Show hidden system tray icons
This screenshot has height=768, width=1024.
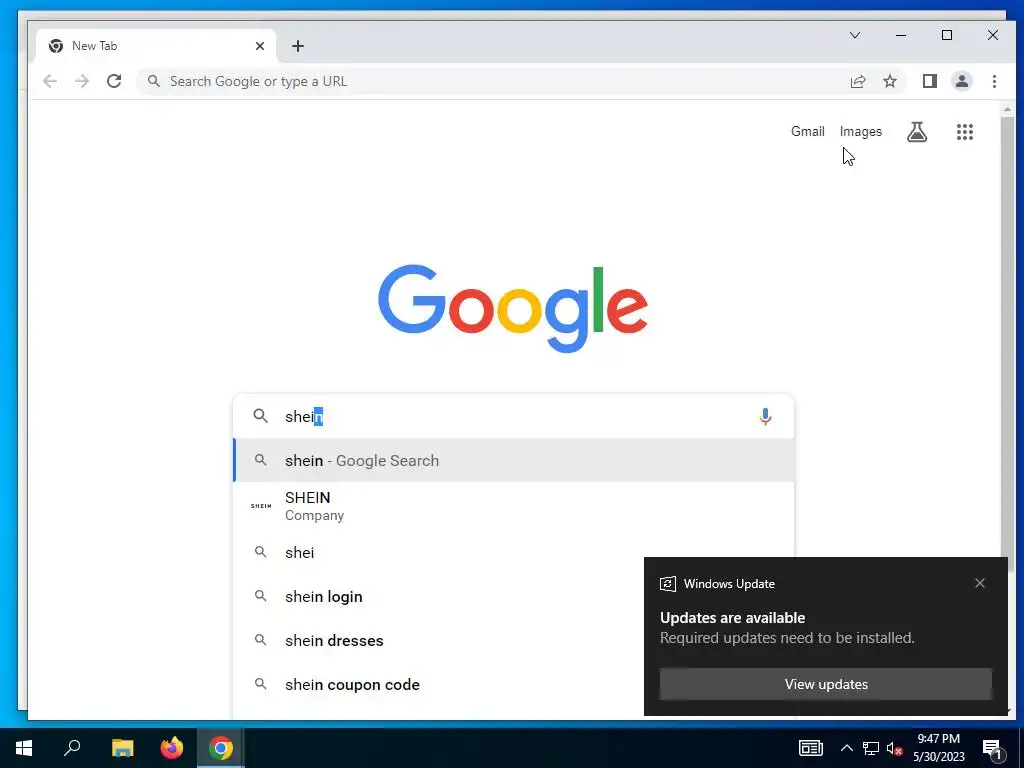846,748
